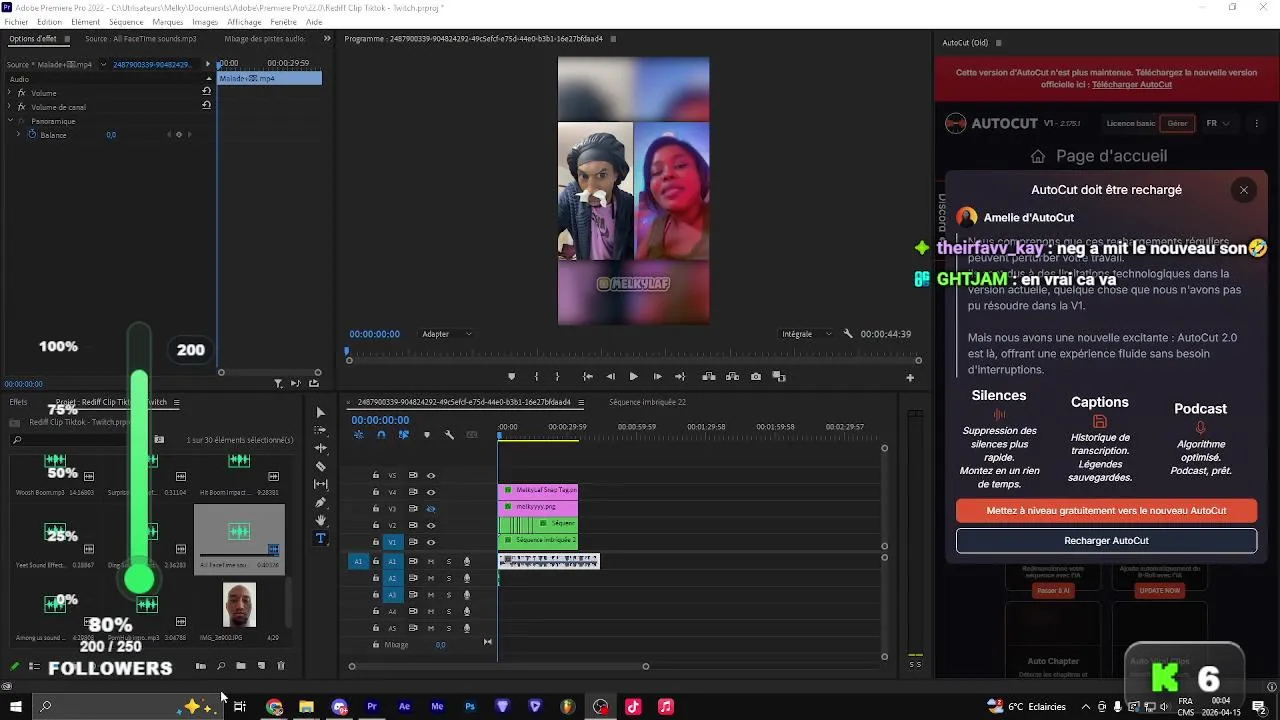Select the melkyyyy.png clip in timeline
Image resolution: width=1280 pixels, height=720 pixels.
click(538, 507)
